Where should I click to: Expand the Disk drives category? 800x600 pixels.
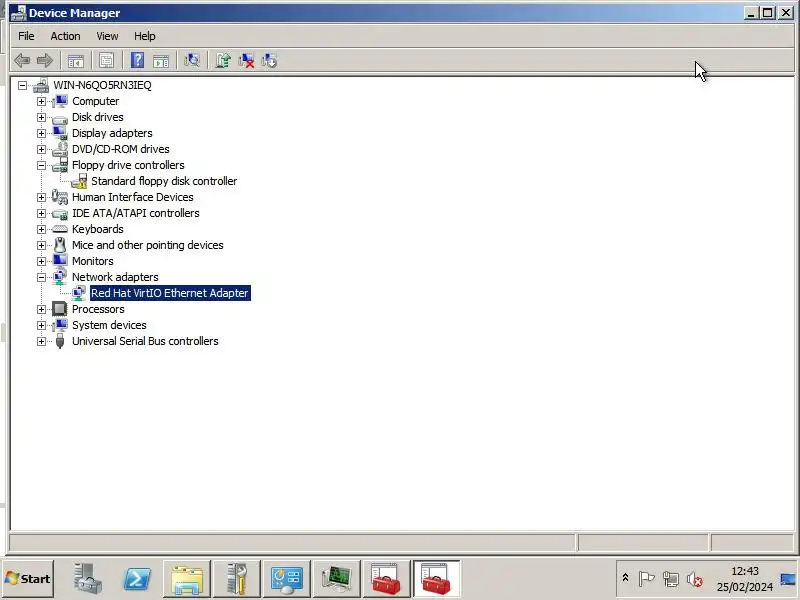pyautogui.click(x=41, y=117)
